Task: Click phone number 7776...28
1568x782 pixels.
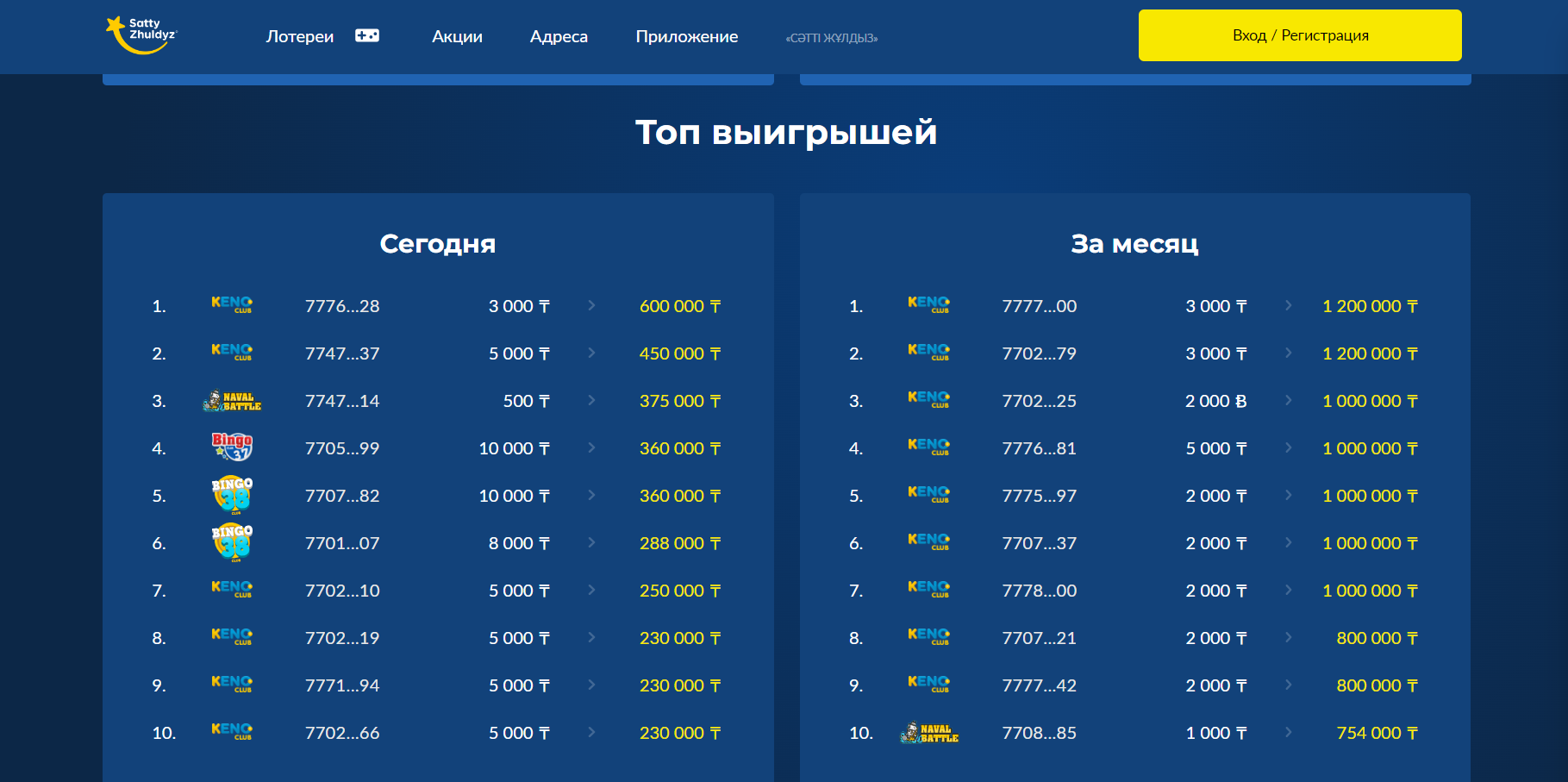Action: click(342, 306)
